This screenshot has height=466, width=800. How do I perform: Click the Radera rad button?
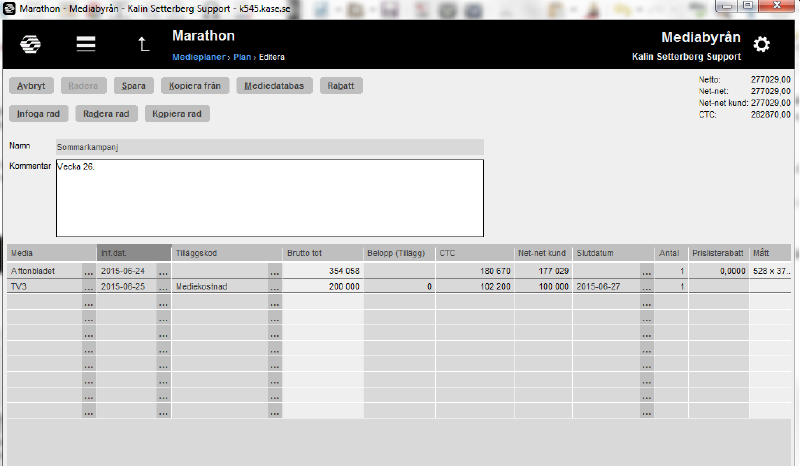pos(106,114)
